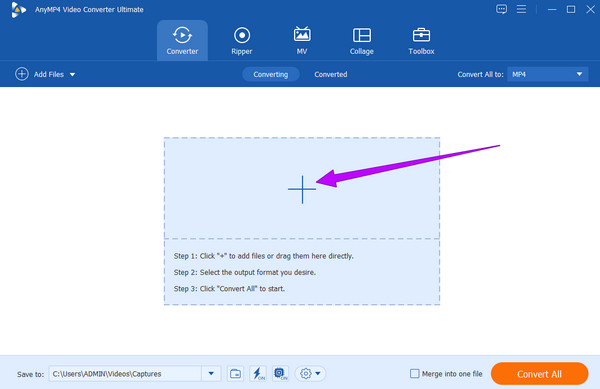Open the gear settings icon
The width and height of the screenshot is (600, 389).
pos(306,374)
